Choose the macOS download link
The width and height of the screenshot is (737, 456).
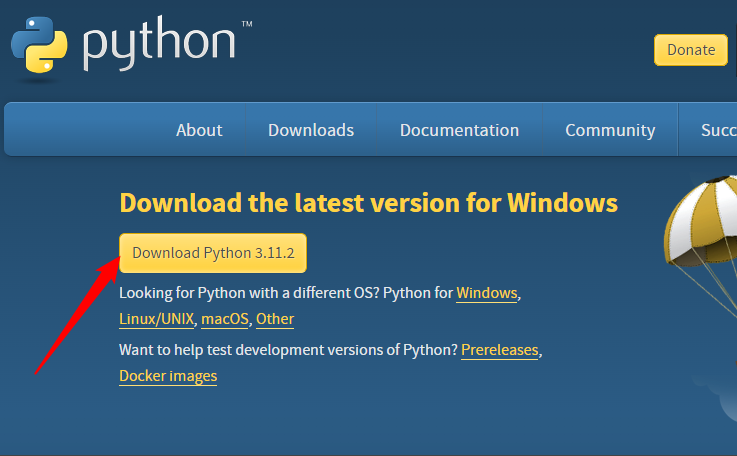tap(225, 320)
